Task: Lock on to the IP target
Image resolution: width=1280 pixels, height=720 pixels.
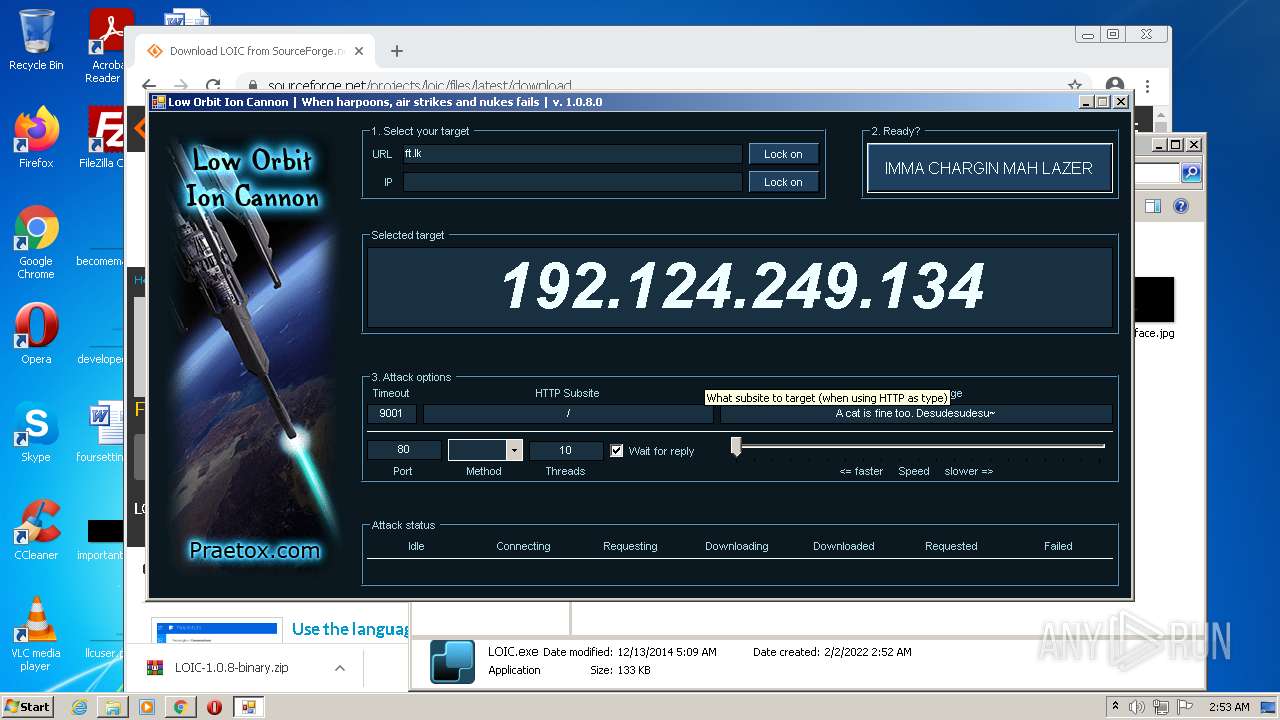Action: [783, 182]
